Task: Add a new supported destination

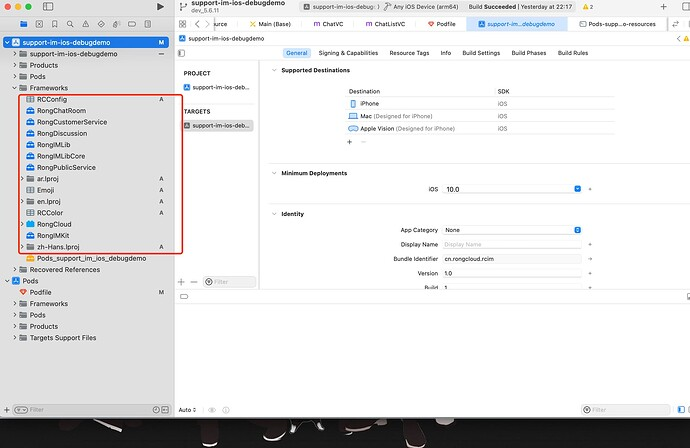Action: click(x=349, y=142)
